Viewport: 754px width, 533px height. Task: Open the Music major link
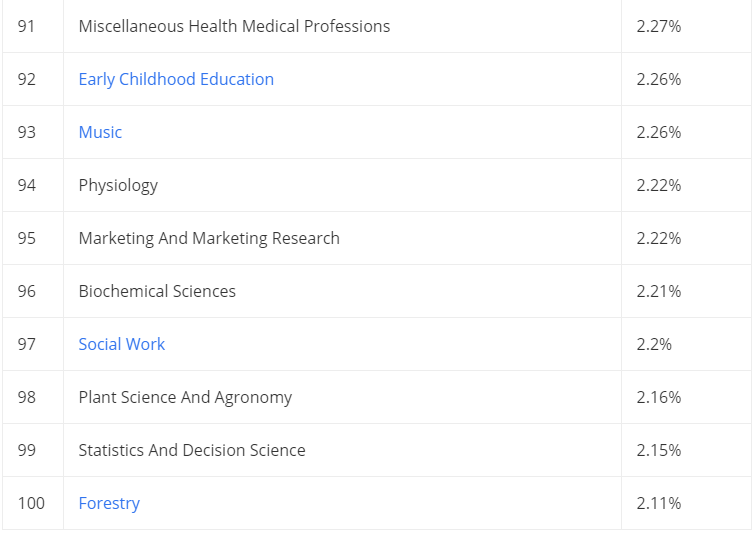(x=100, y=132)
